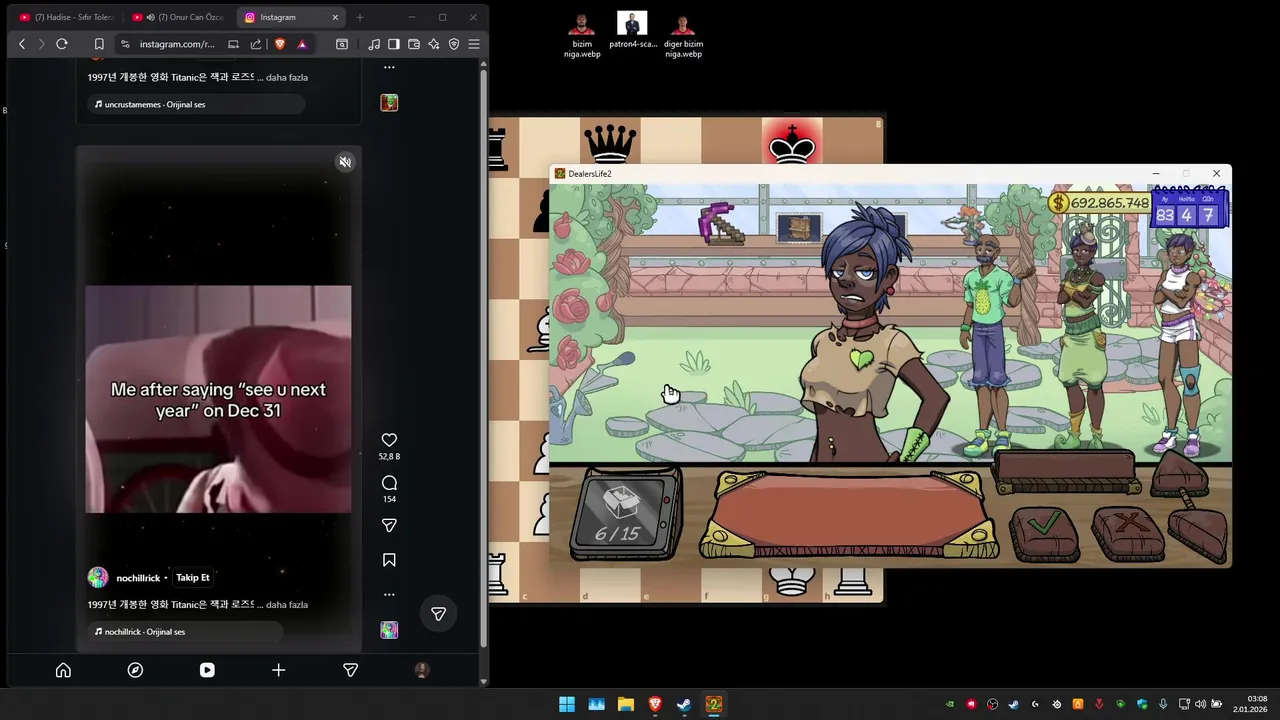Open Instagram direct messages in bottom nav
Viewport: 1280px width, 720px height.
(x=351, y=670)
